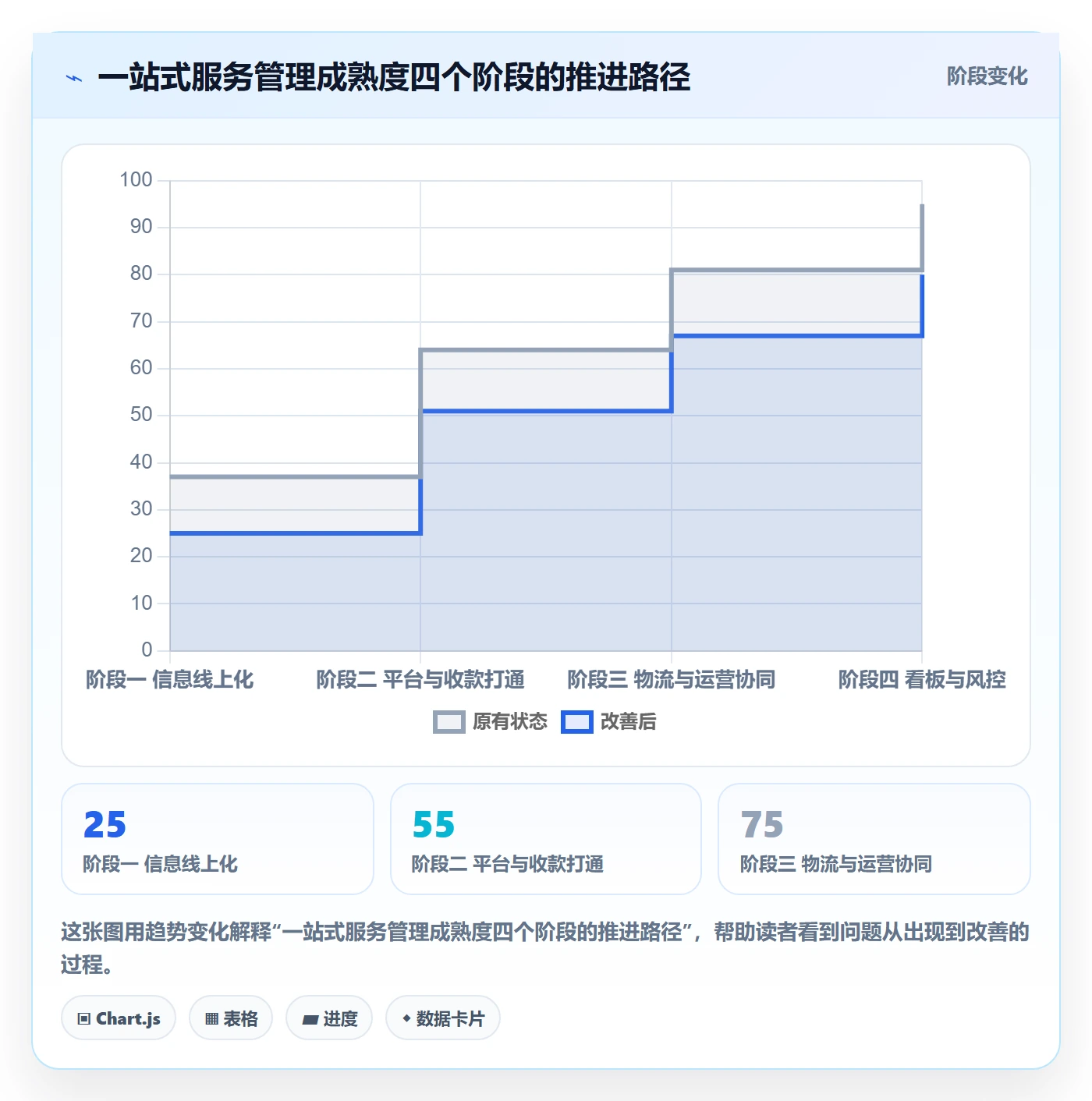Click the y-axis value 100

point(136,180)
